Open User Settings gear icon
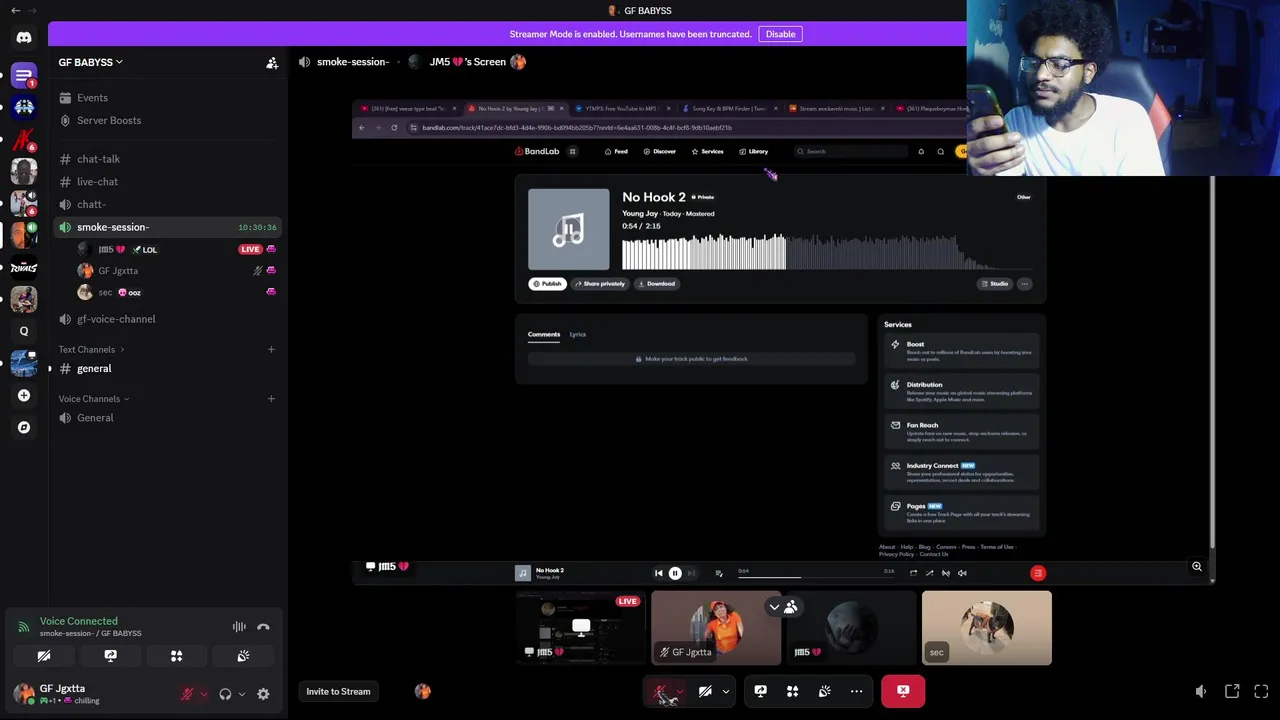 [263, 694]
